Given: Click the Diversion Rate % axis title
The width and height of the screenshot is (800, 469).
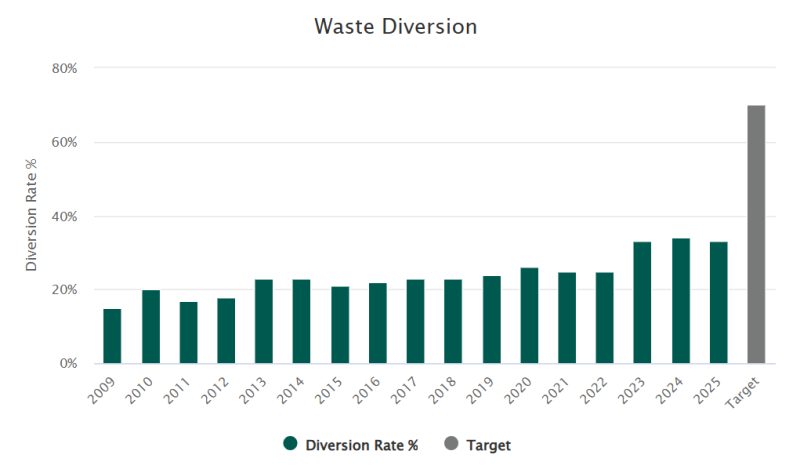Looking at the screenshot, I should [31, 215].
